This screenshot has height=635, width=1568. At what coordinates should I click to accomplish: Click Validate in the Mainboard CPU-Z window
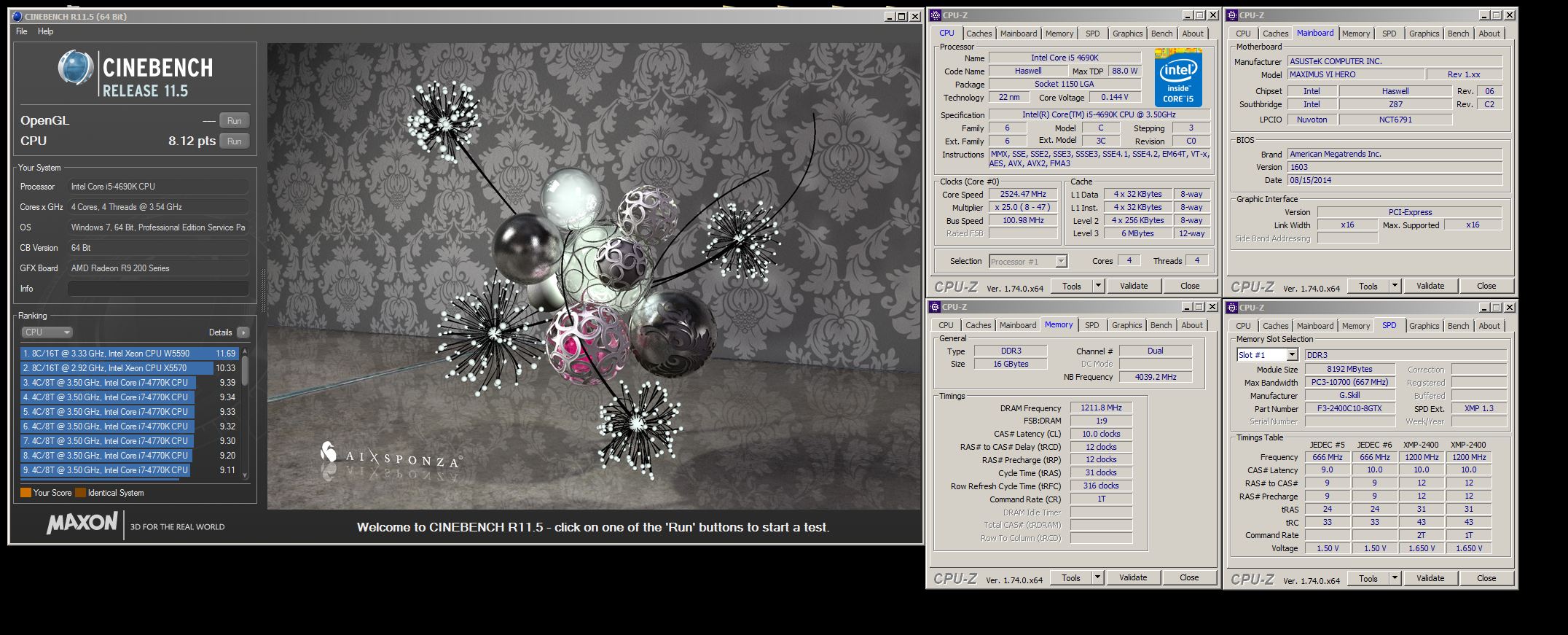pos(1430,287)
